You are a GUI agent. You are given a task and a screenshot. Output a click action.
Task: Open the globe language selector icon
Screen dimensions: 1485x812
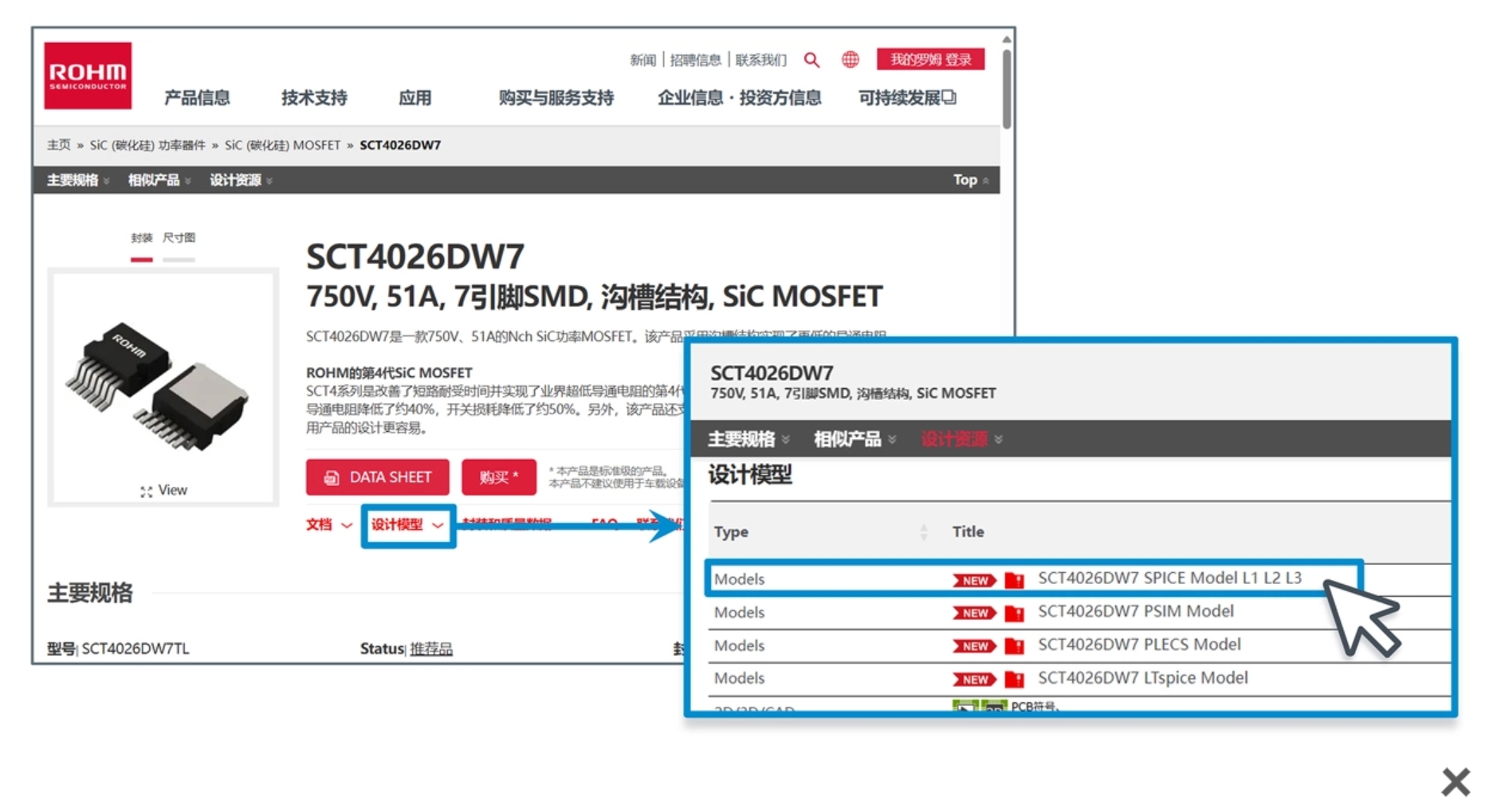pyautogui.click(x=851, y=60)
